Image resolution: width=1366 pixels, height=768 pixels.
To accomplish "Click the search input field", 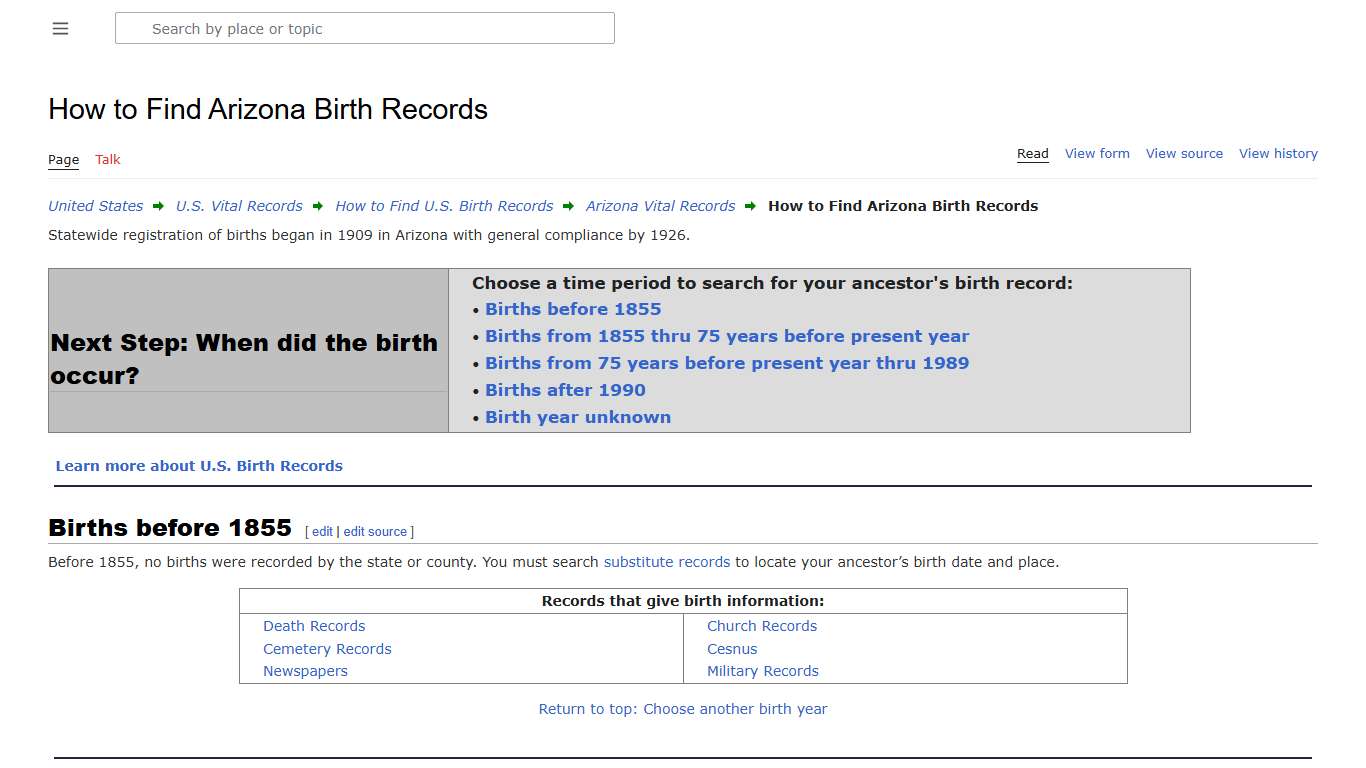I will point(364,28).
